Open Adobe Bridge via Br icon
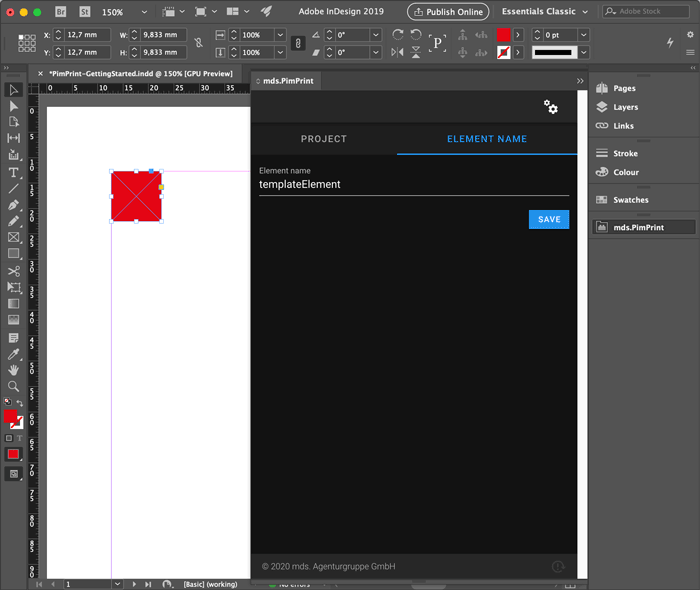The height and width of the screenshot is (590, 700). click(x=61, y=12)
